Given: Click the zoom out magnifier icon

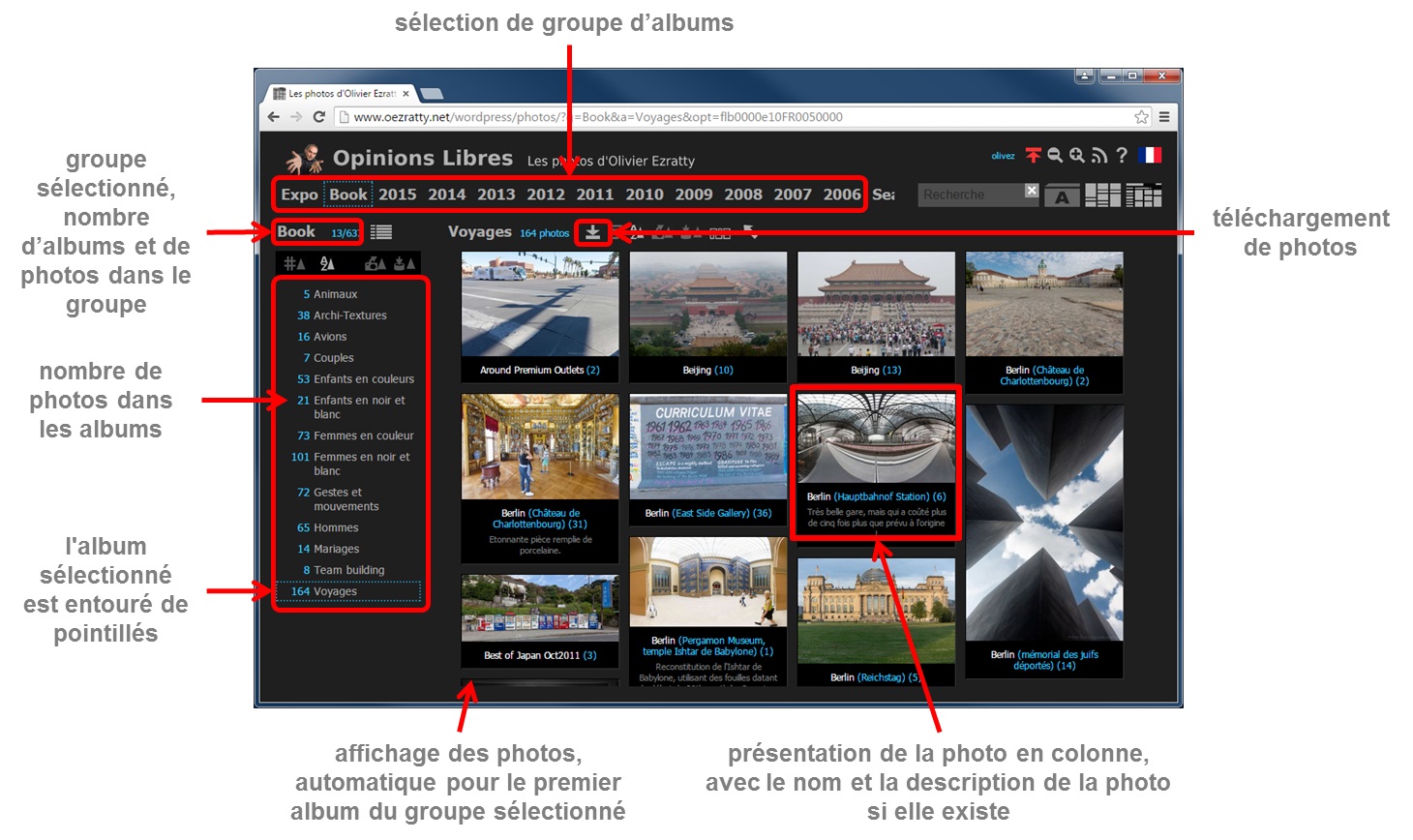Looking at the screenshot, I should (x=1055, y=155).
